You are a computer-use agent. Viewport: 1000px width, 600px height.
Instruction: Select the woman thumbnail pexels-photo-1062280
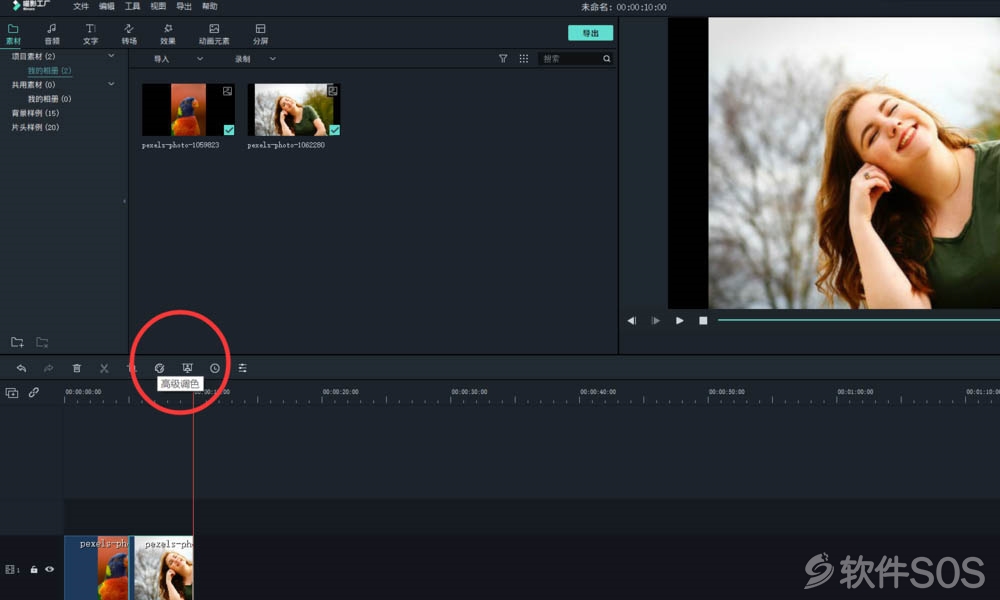coord(293,110)
